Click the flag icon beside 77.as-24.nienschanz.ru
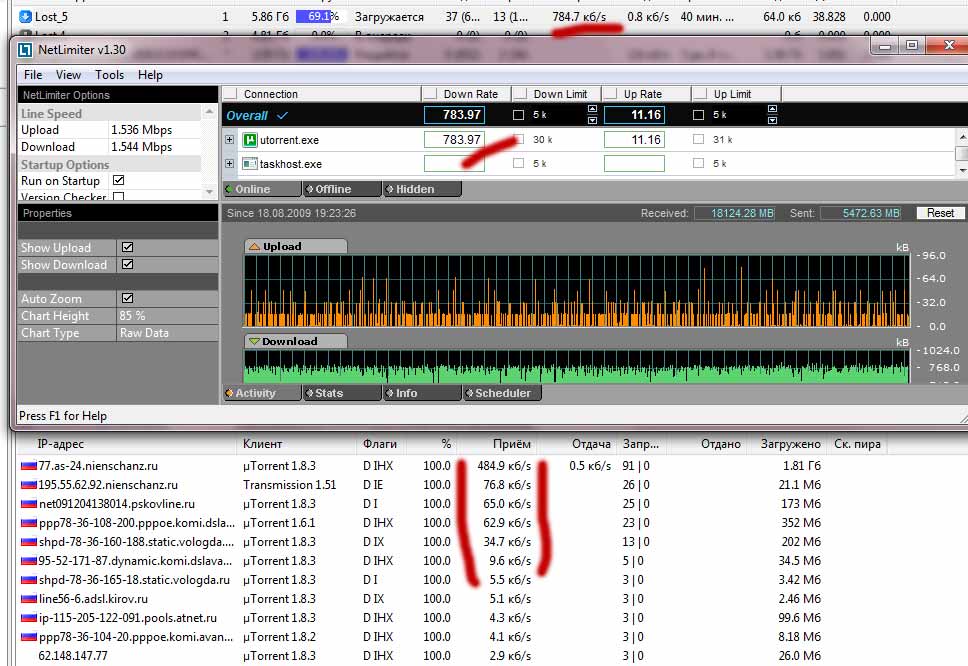968x666 pixels. 27,466
